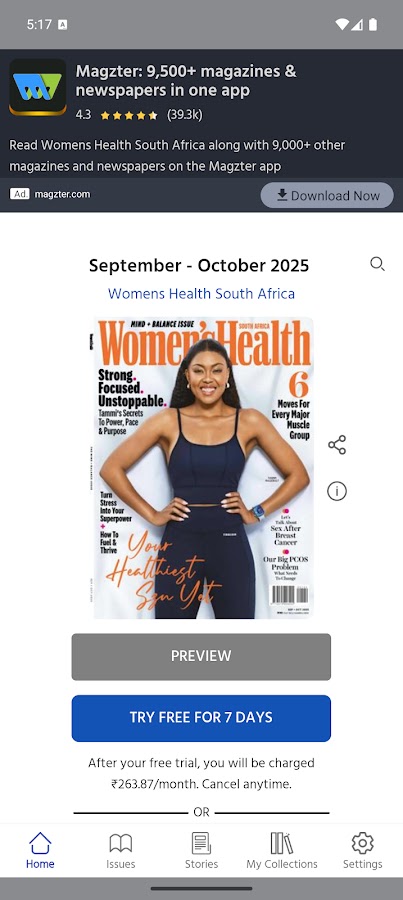Tap Download Now in the ad
The height and width of the screenshot is (900, 403).
coord(327,195)
